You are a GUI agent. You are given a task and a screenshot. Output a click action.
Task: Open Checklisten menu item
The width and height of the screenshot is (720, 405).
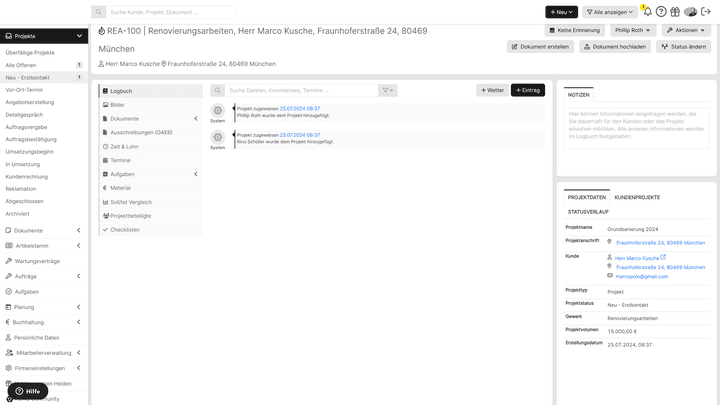tap(151, 230)
